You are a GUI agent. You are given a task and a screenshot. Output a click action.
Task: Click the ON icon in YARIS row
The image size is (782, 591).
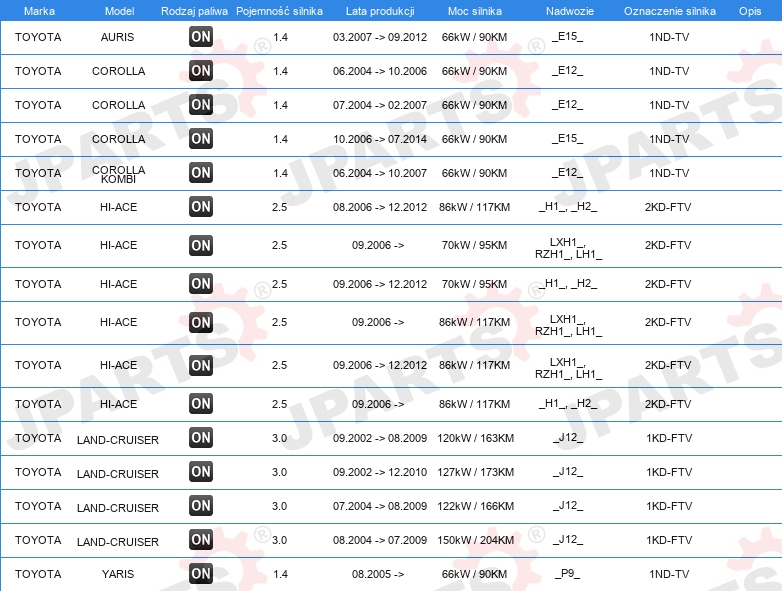coord(201,574)
